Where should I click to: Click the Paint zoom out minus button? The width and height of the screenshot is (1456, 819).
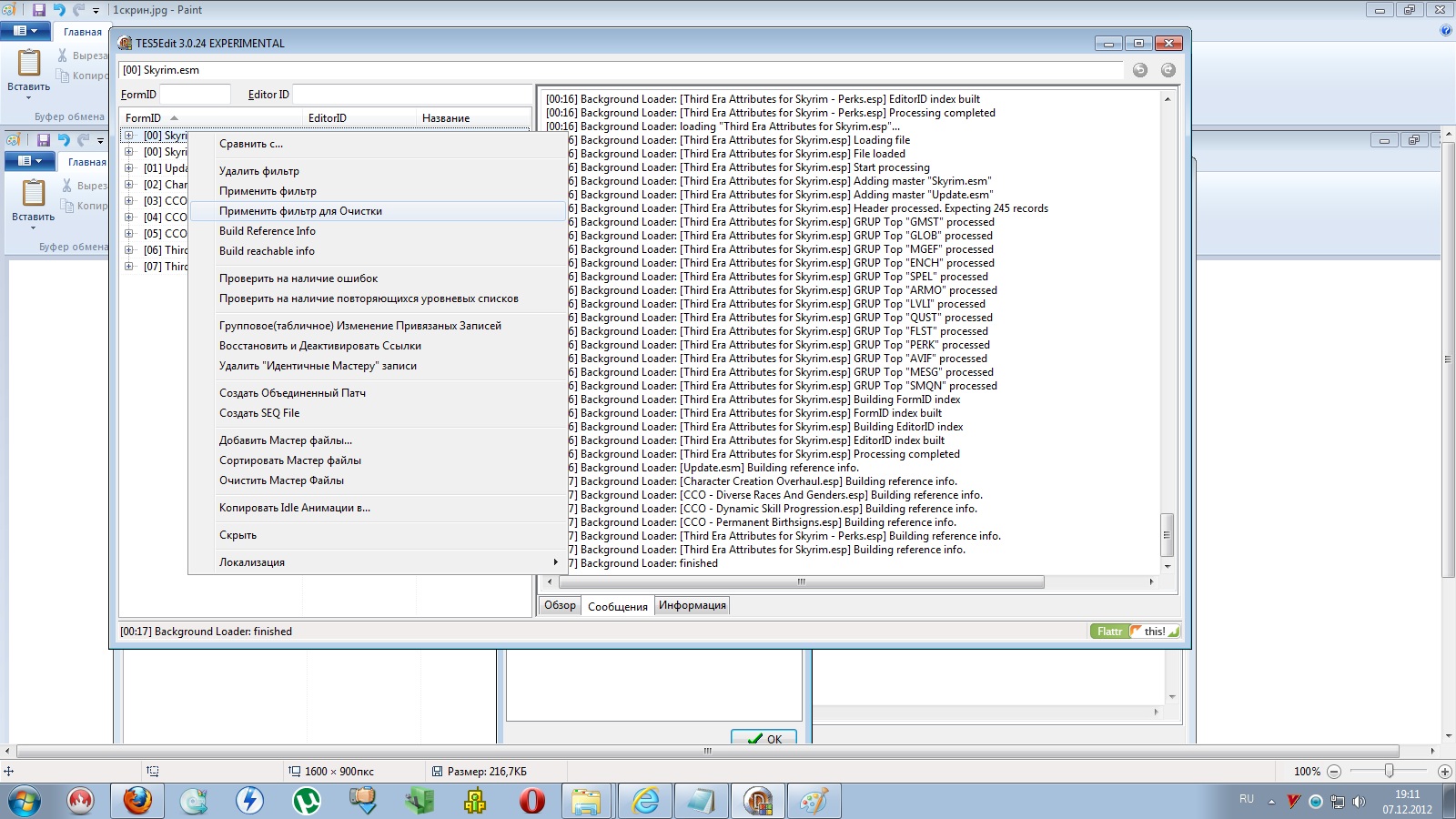(1334, 771)
